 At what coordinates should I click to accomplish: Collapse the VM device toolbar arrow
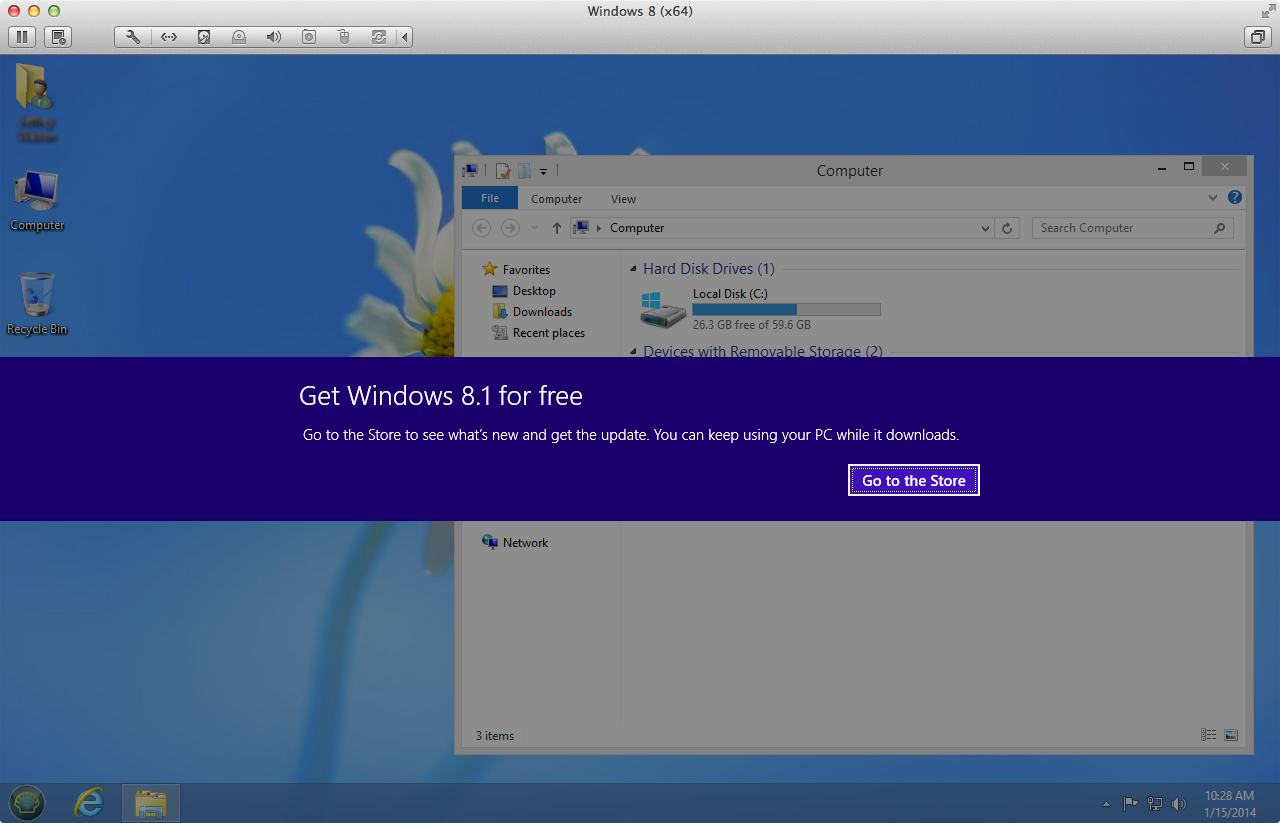404,37
